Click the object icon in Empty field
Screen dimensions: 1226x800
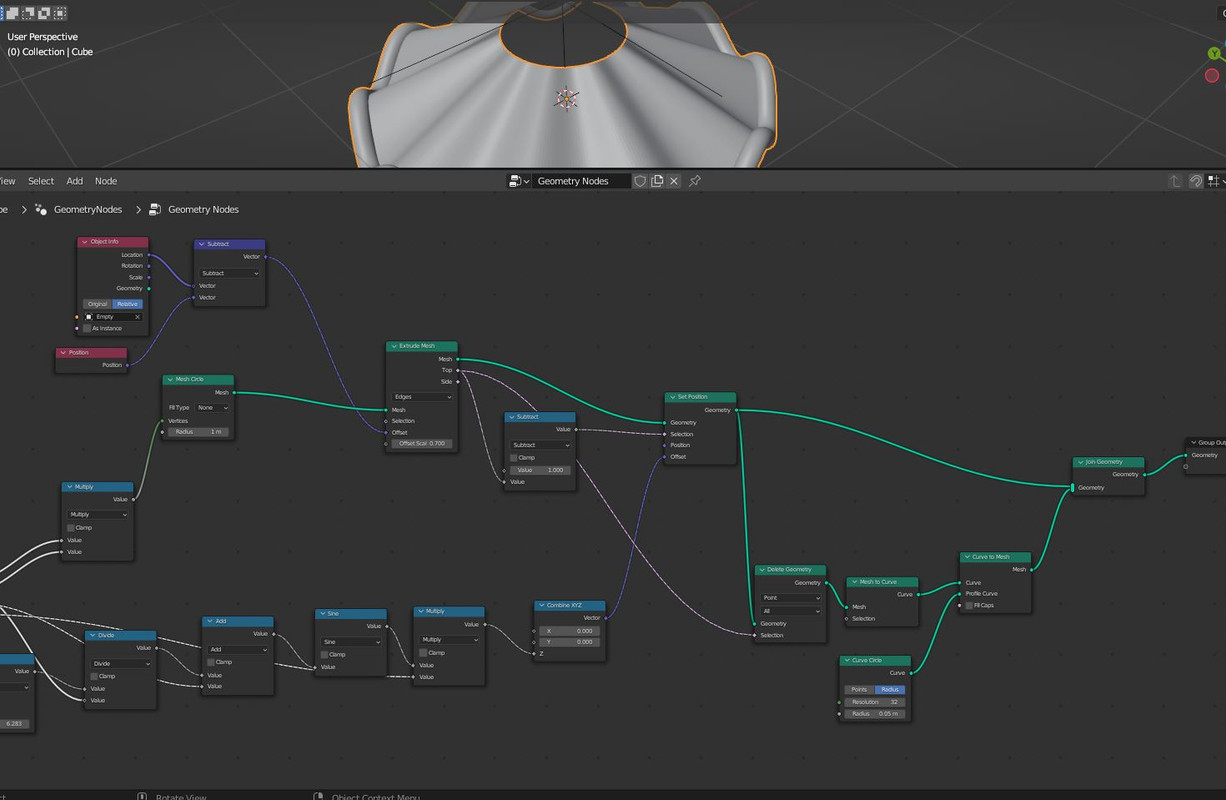coord(89,317)
